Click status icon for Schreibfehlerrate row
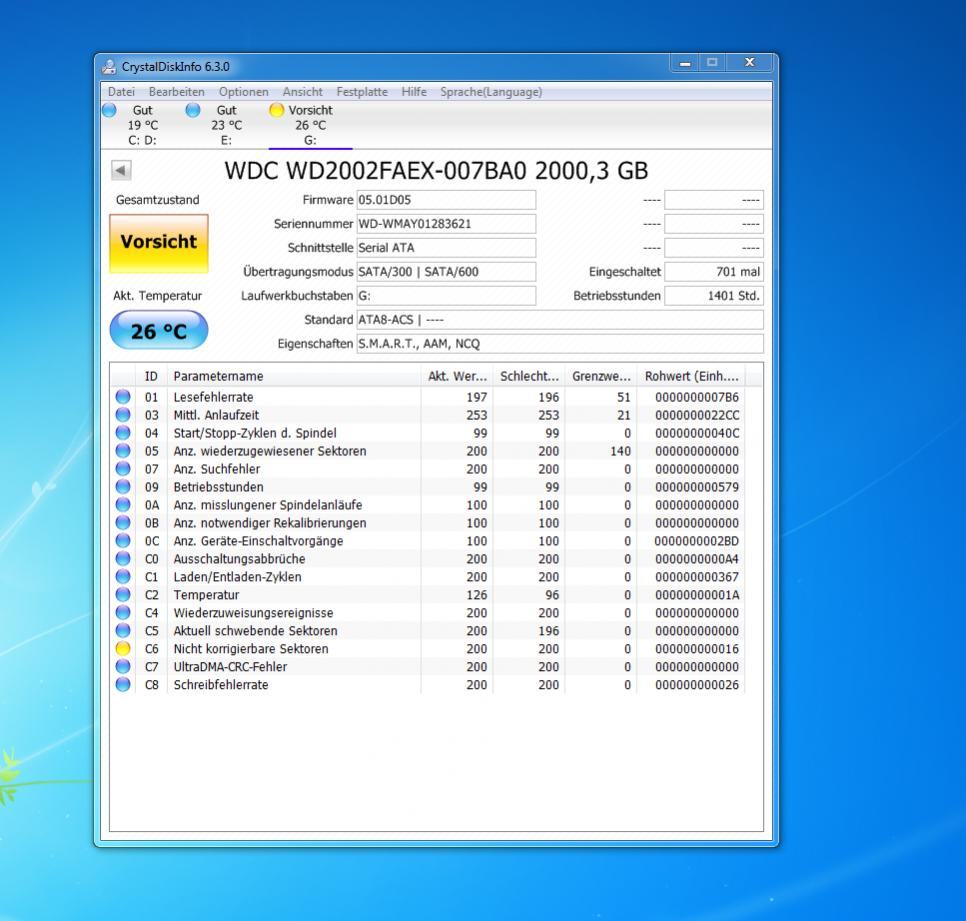966x921 pixels. click(123, 684)
